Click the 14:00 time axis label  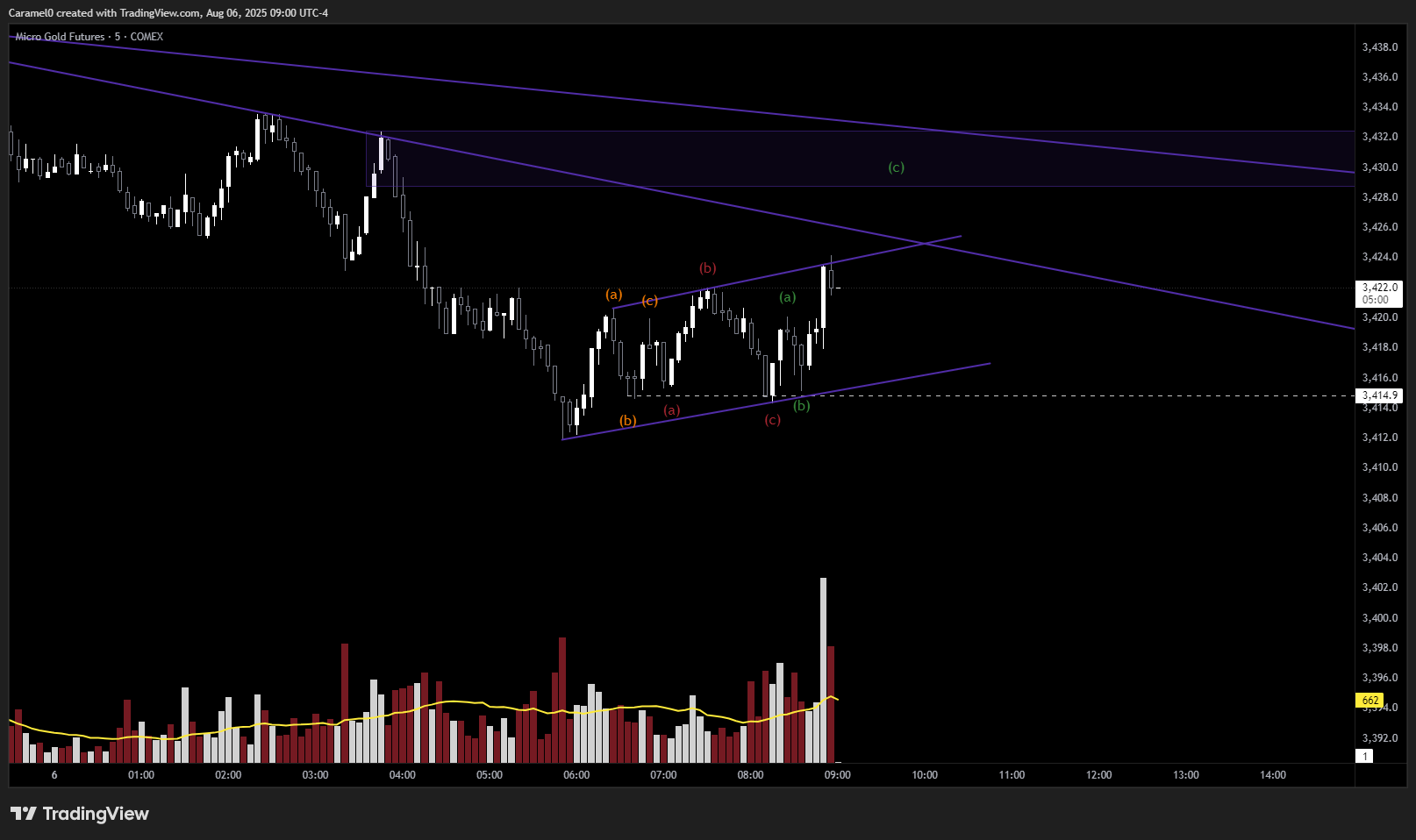(1273, 775)
